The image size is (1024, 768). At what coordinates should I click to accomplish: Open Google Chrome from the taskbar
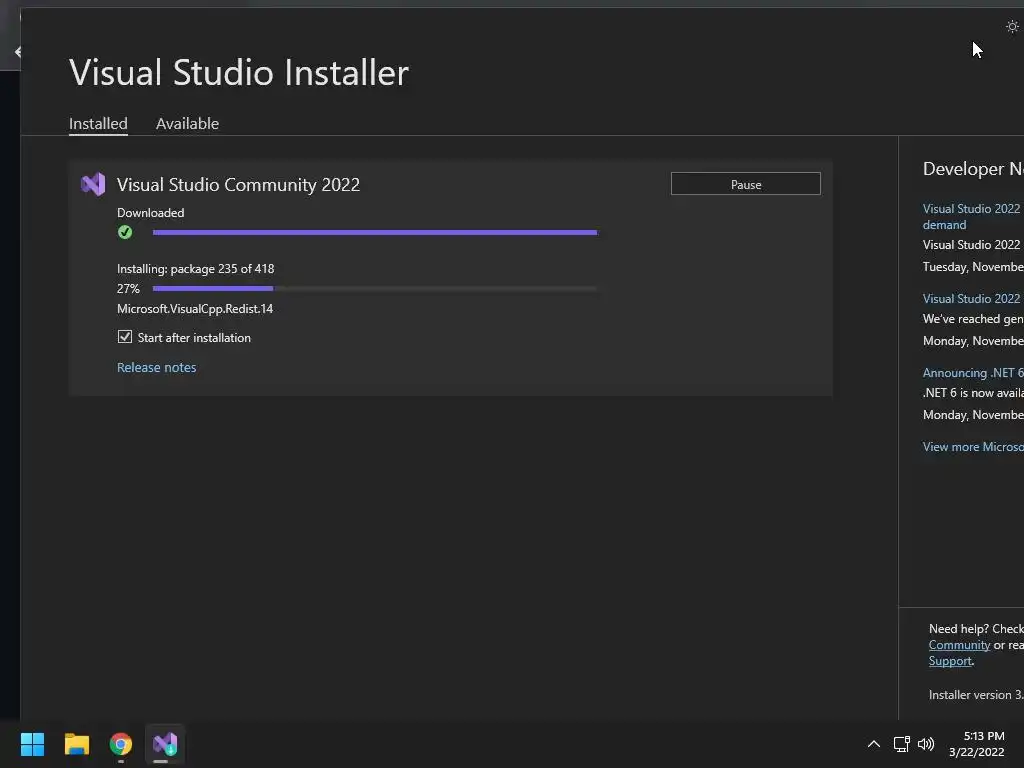point(121,744)
